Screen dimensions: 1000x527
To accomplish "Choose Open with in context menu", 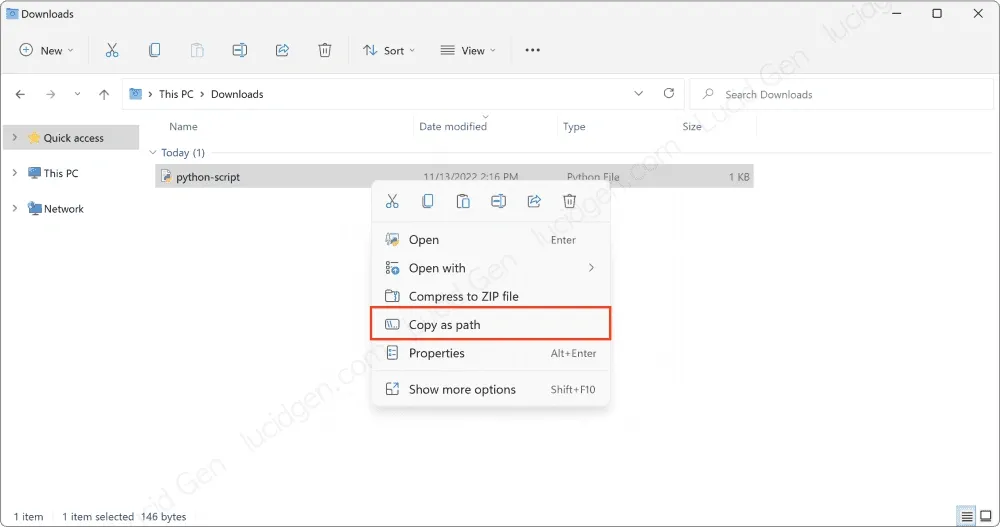I will coord(490,268).
